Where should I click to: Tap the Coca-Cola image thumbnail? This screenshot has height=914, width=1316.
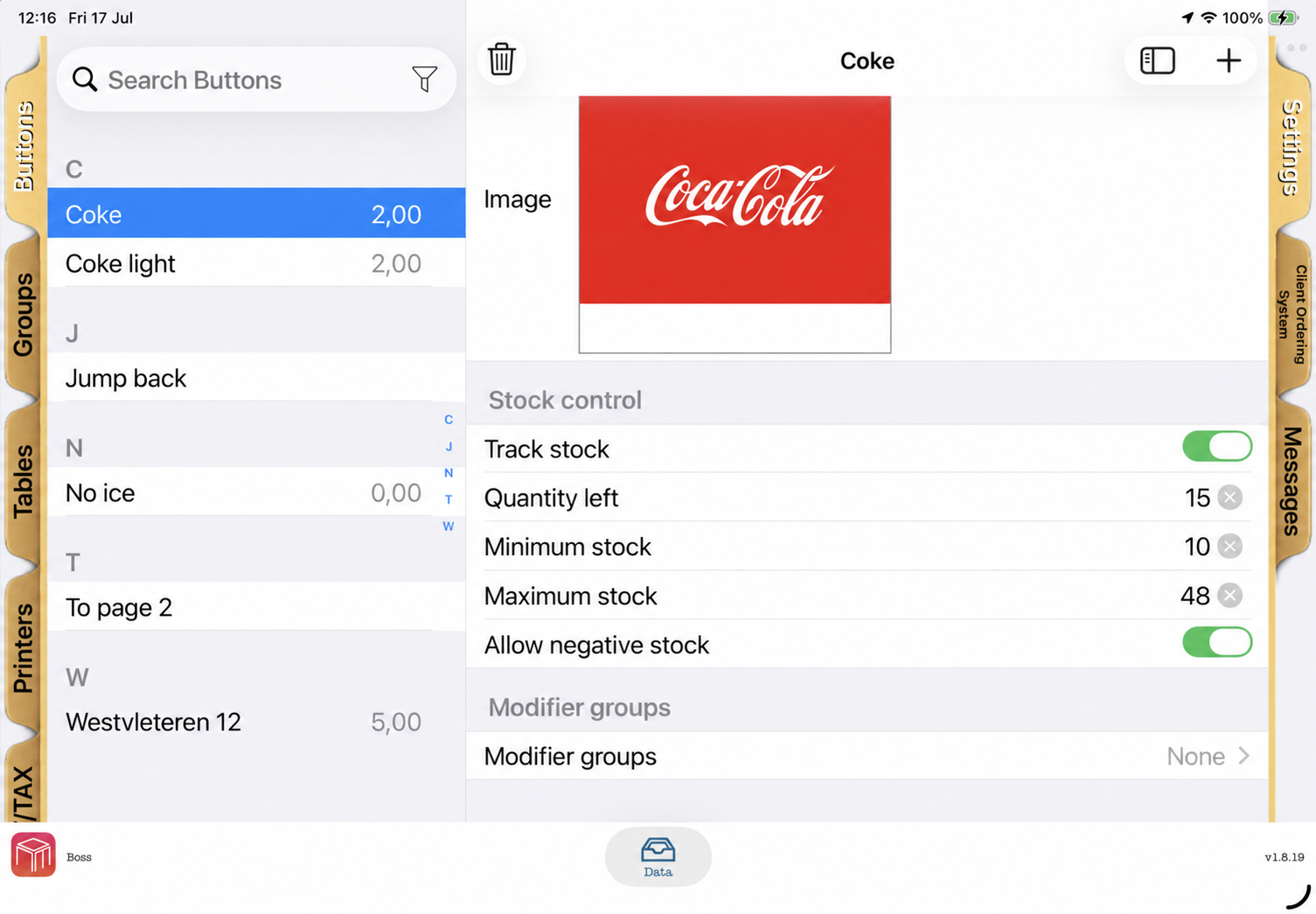(735, 225)
